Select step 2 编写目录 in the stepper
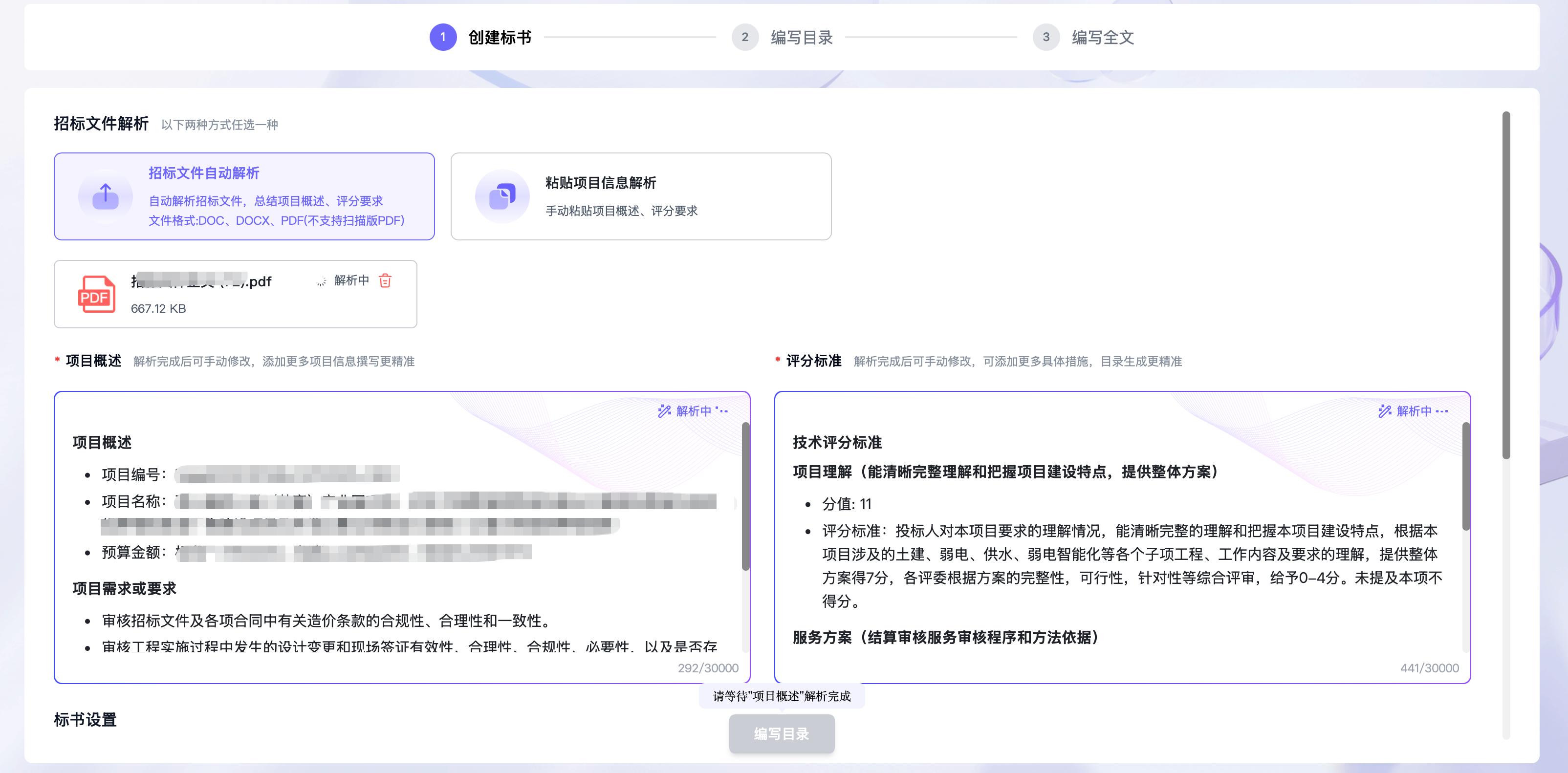Viewport: 1568px width, 773px height. tap(744, 37)
